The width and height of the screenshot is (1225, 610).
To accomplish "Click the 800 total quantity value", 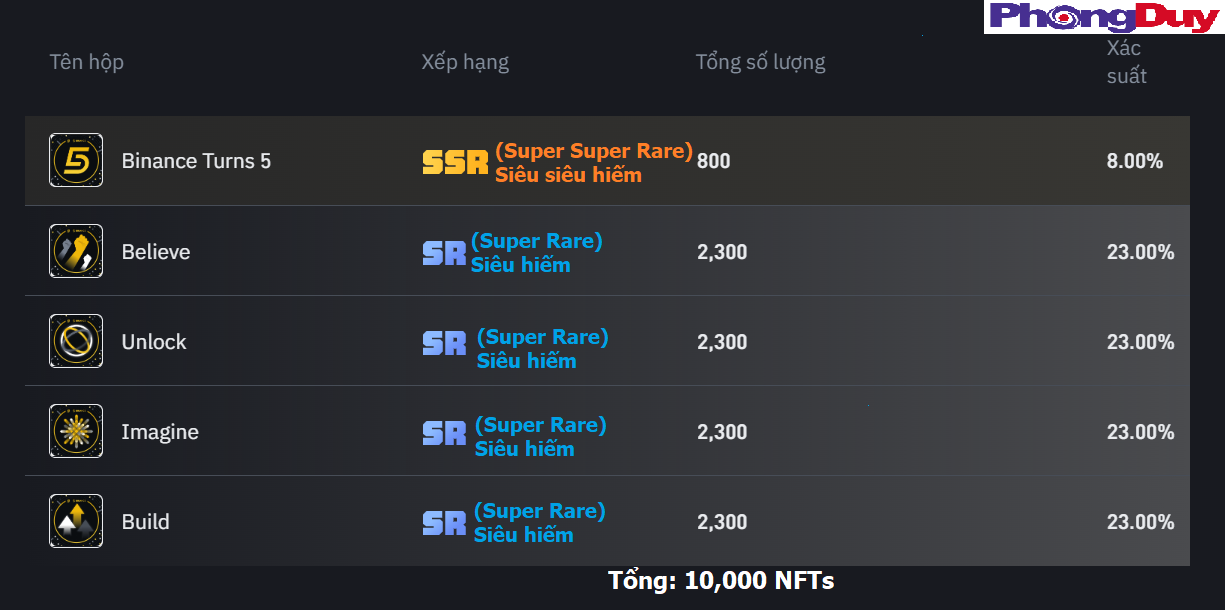I will click(714, 161).
